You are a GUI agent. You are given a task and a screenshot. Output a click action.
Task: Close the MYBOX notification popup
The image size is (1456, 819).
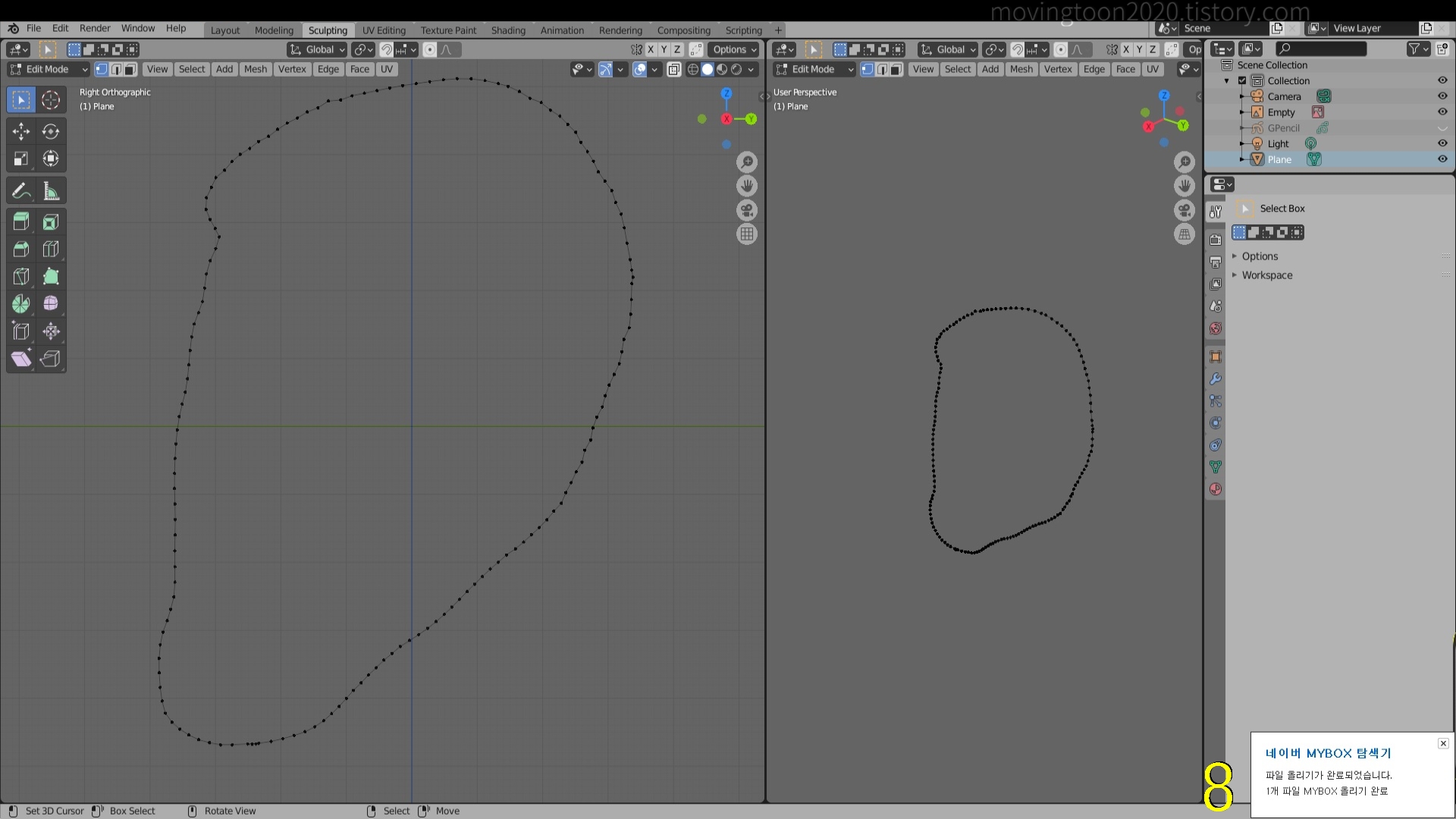point(1443,743)
